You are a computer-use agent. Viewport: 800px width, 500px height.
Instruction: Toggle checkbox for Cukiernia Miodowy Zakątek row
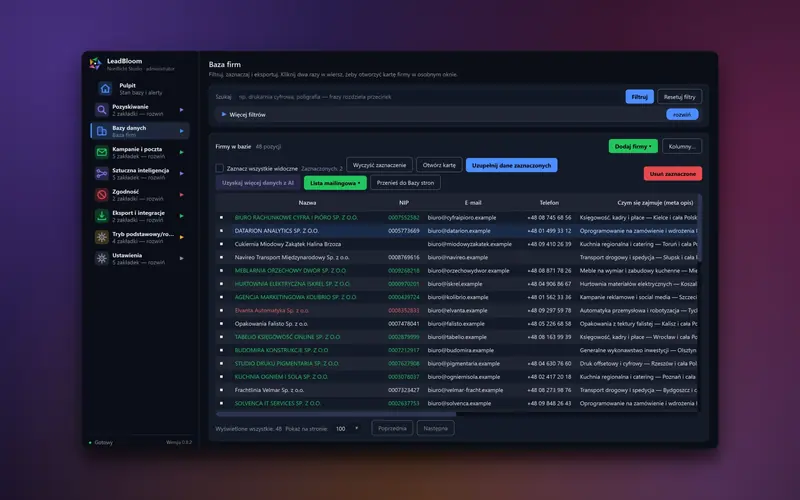[x=221, y=244]
